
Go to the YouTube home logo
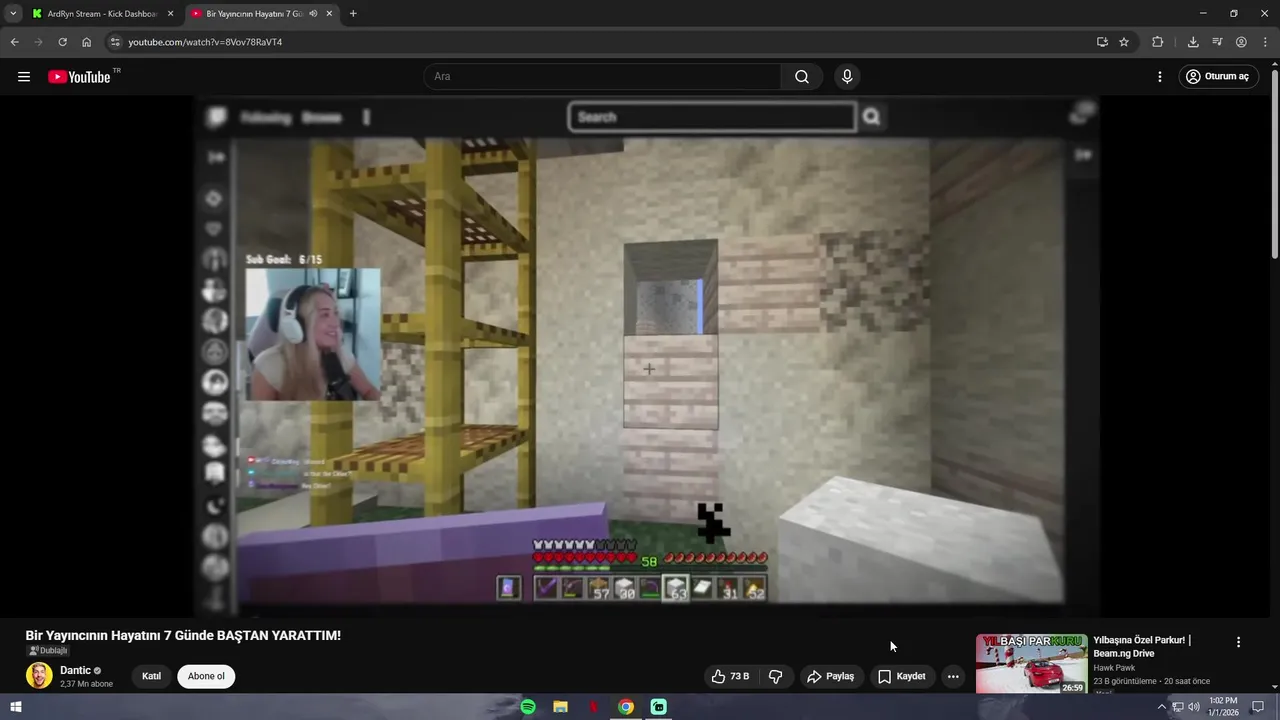[x=79, y=77]
